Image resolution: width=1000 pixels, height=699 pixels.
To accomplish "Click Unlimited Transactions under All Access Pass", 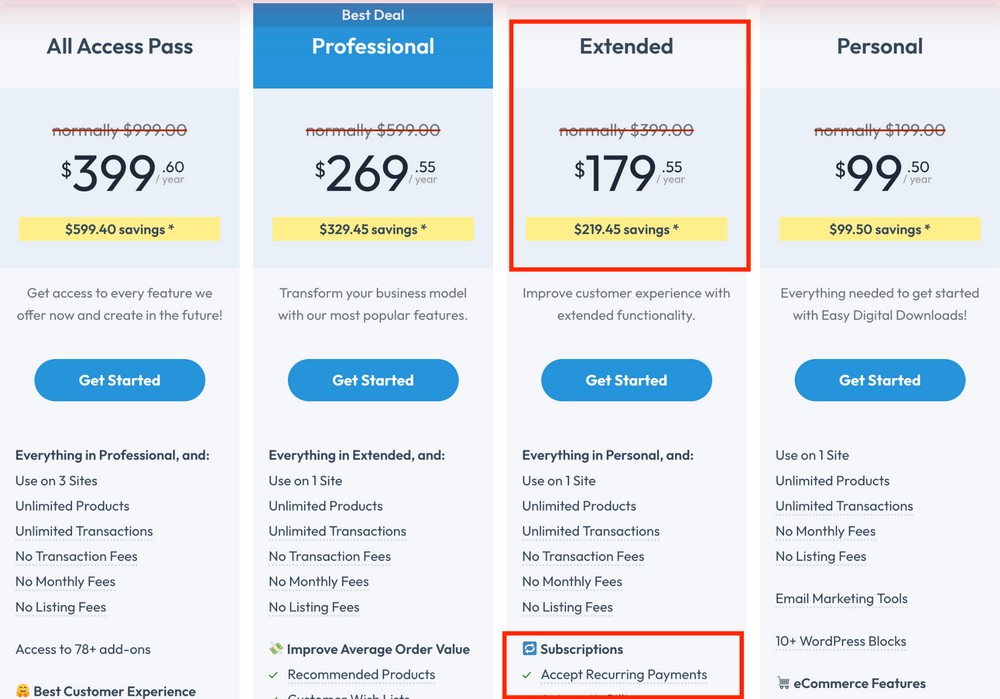I will pyautogui.click(x=84, y=531).
